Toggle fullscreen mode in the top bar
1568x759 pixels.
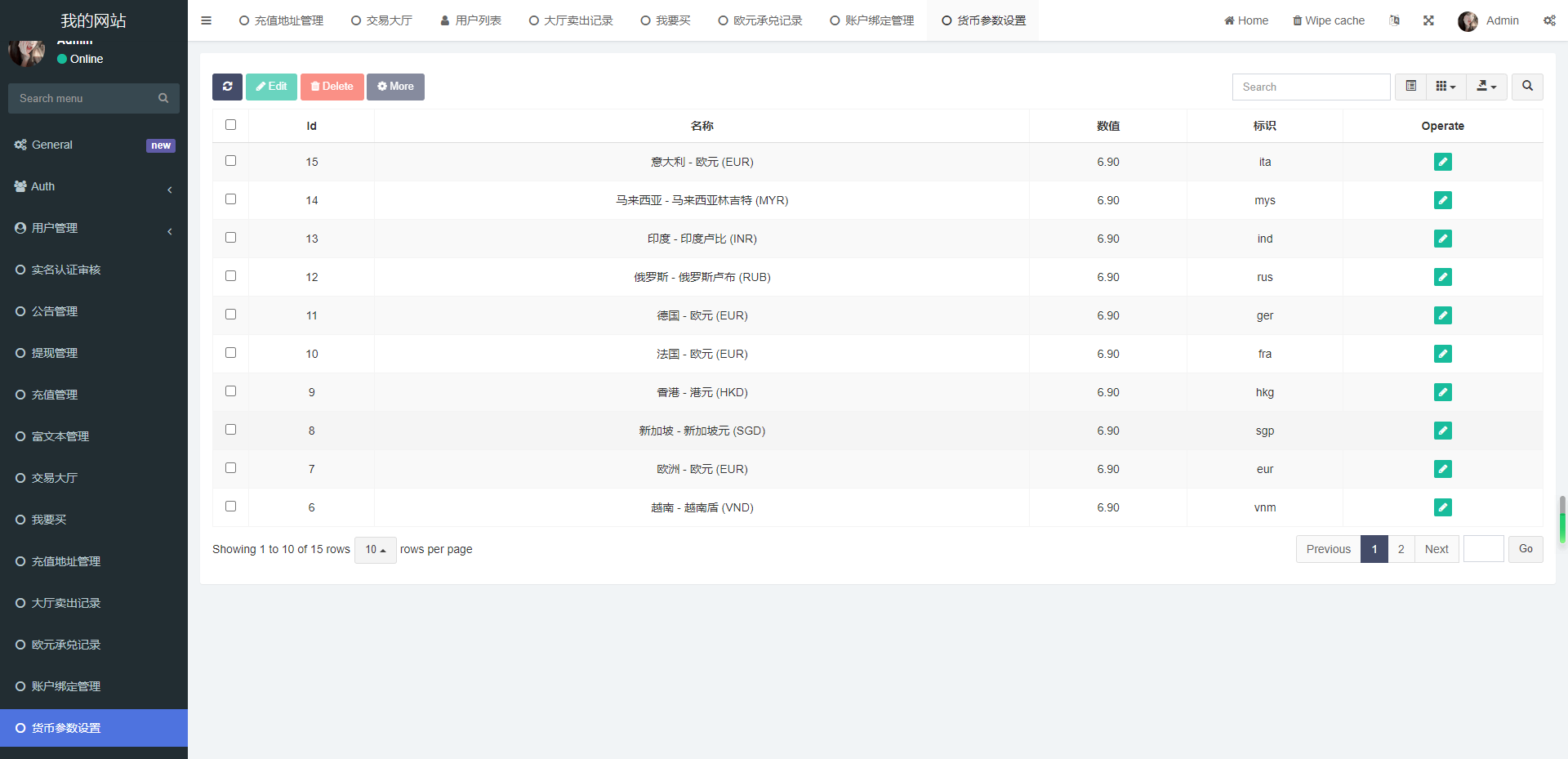tap(1428, 20)
